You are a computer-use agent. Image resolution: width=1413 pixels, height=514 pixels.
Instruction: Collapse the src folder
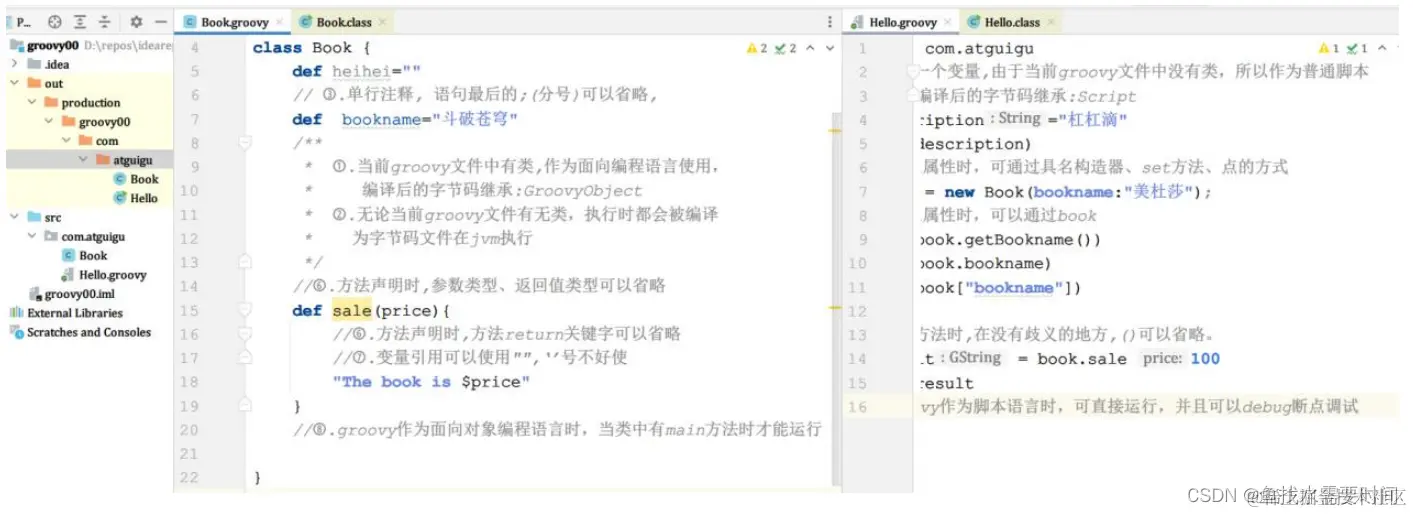click(15, 217)
